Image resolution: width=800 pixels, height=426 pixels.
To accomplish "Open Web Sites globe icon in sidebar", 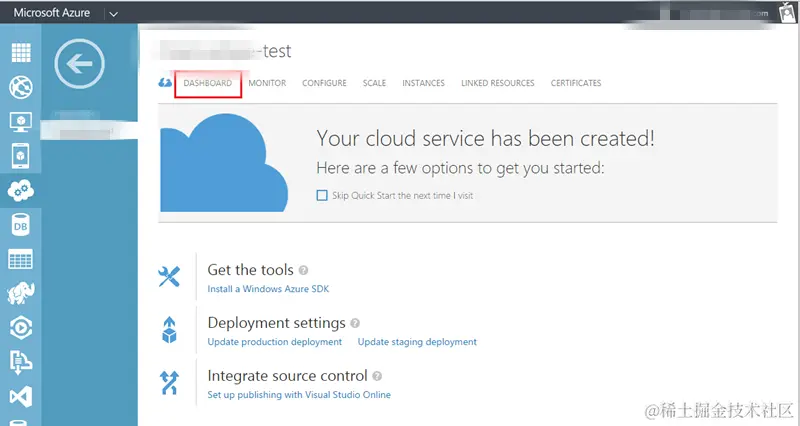I will [21, 87].
